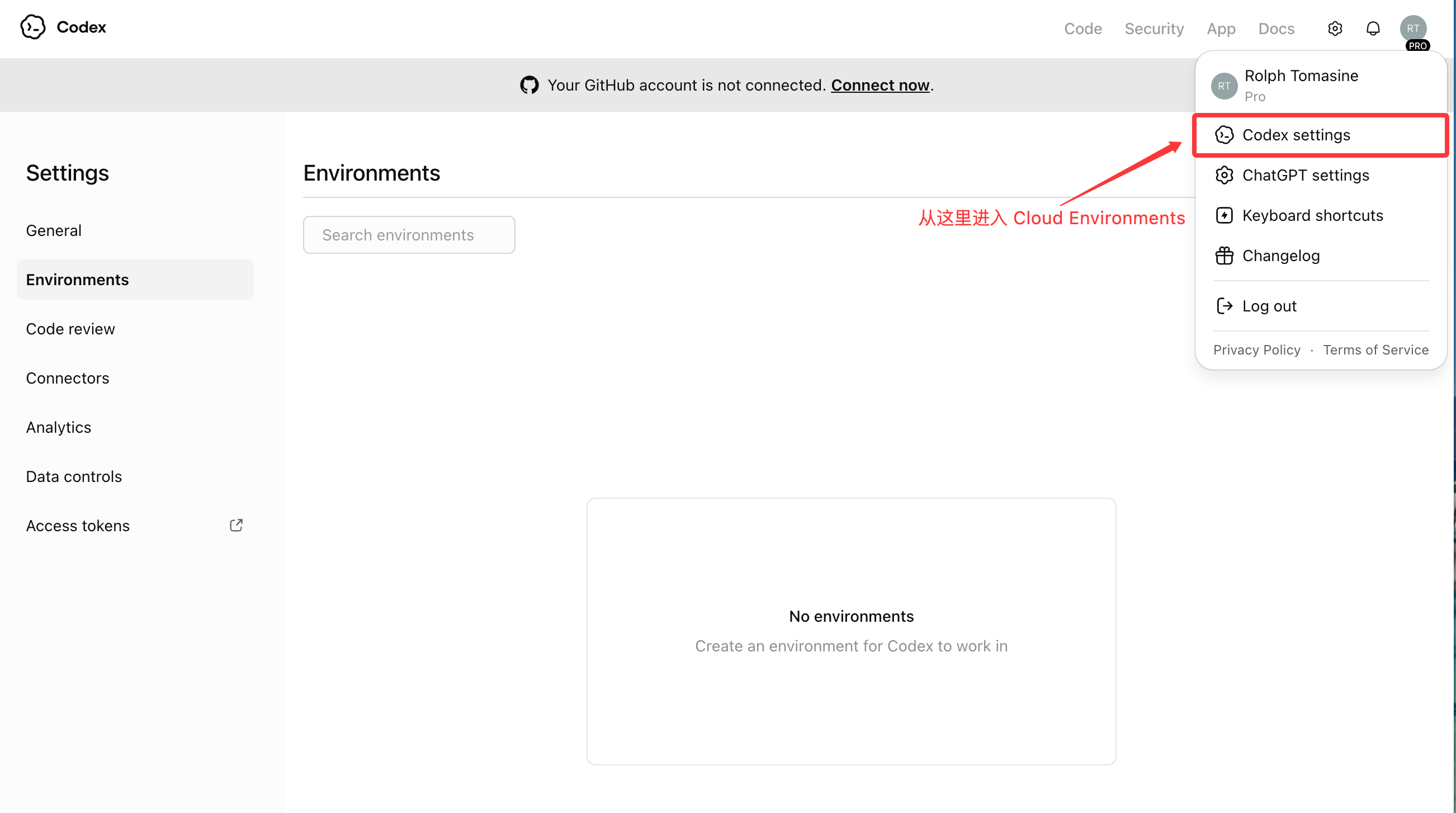This screenshot has width=1456, height=813.
Task: Go to General settings section
Action: (x=135, y=231)
